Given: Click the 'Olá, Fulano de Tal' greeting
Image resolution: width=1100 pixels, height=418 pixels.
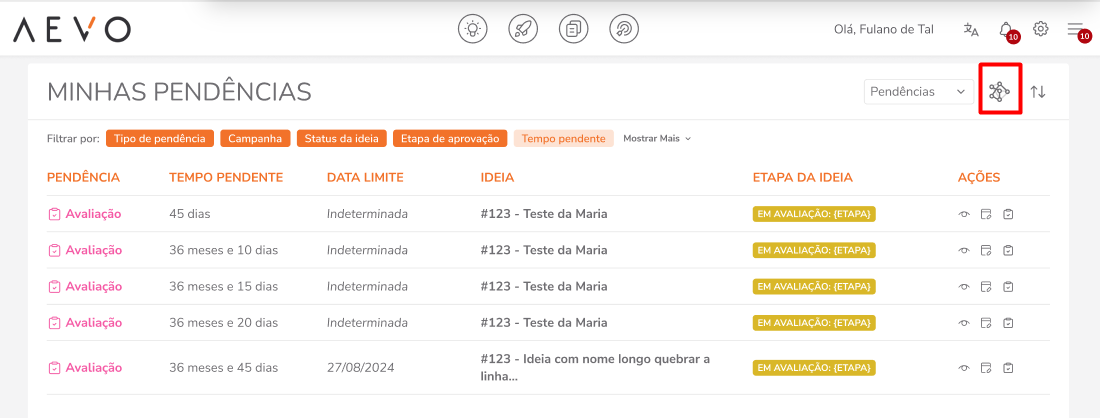Looking at the screenshot, I should click(x=884, y=29).
